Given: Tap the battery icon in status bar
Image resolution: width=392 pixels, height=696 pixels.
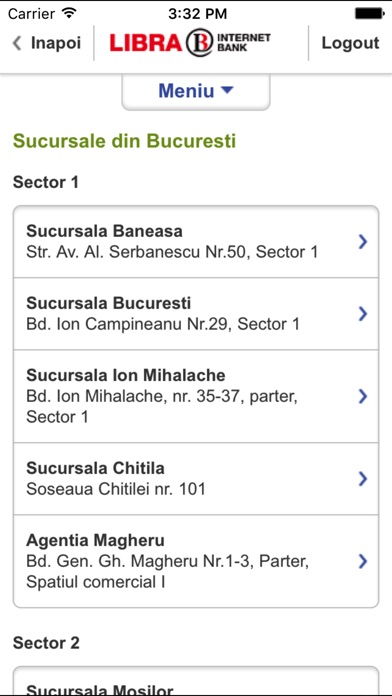Looking at the screenshot, I should point(369,14).
